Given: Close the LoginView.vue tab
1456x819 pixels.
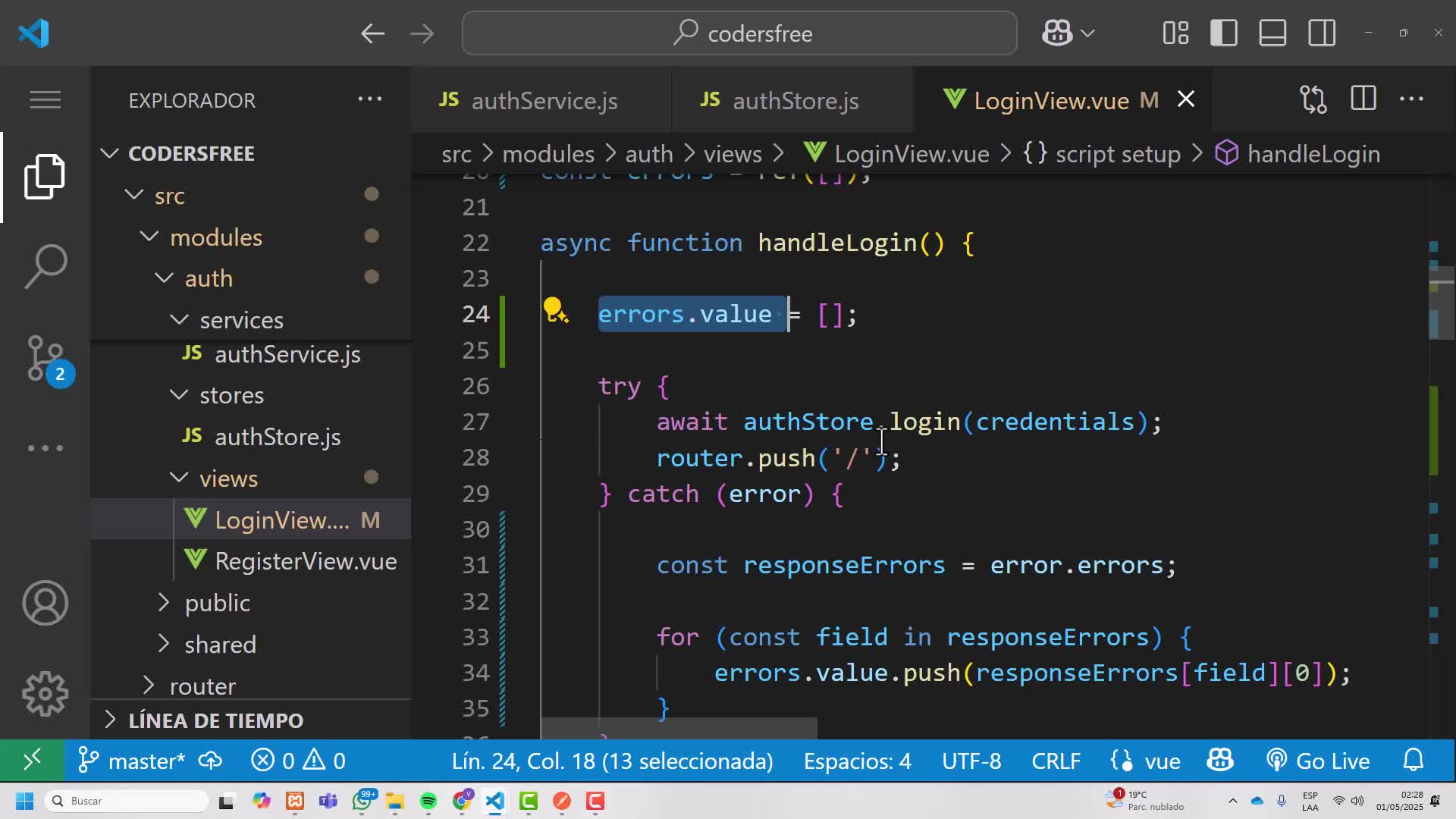Looking at the screenshot, I should (x=1186, y=99).
